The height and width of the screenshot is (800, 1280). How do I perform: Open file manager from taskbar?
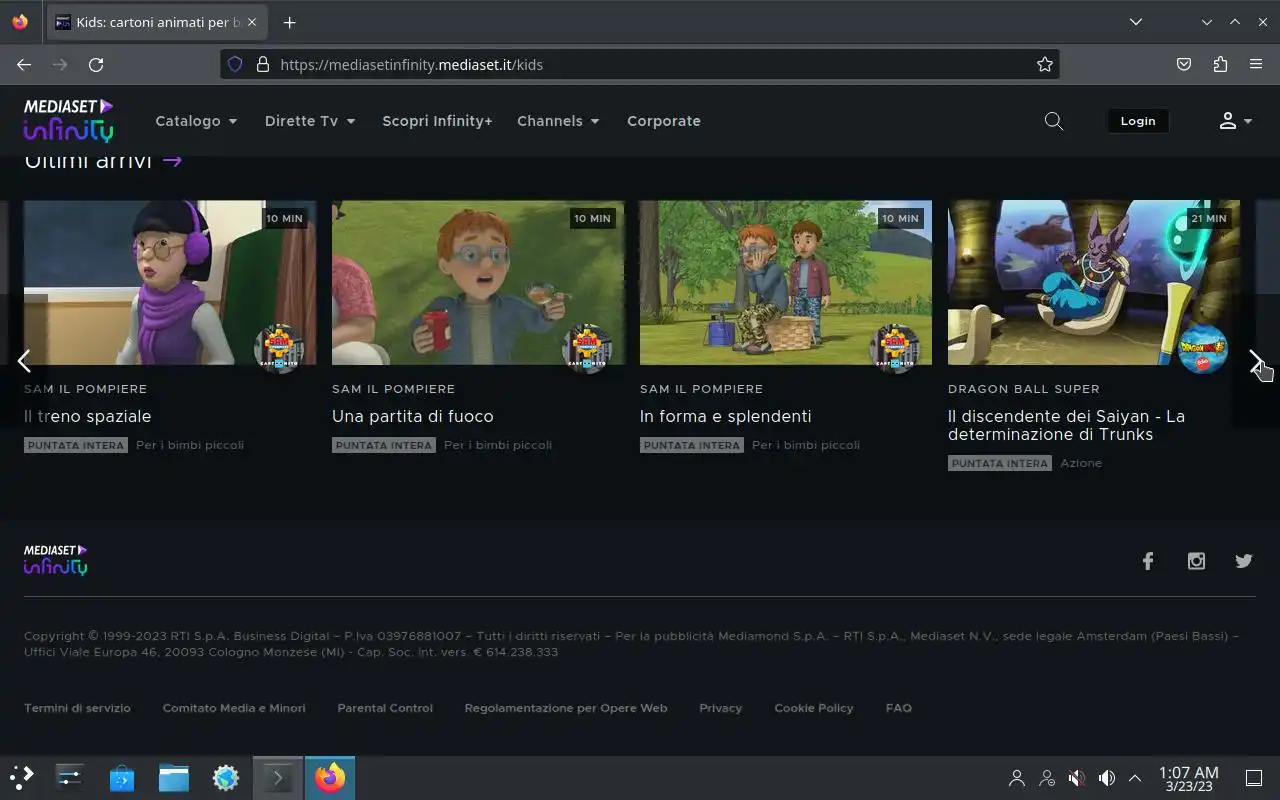174,777
